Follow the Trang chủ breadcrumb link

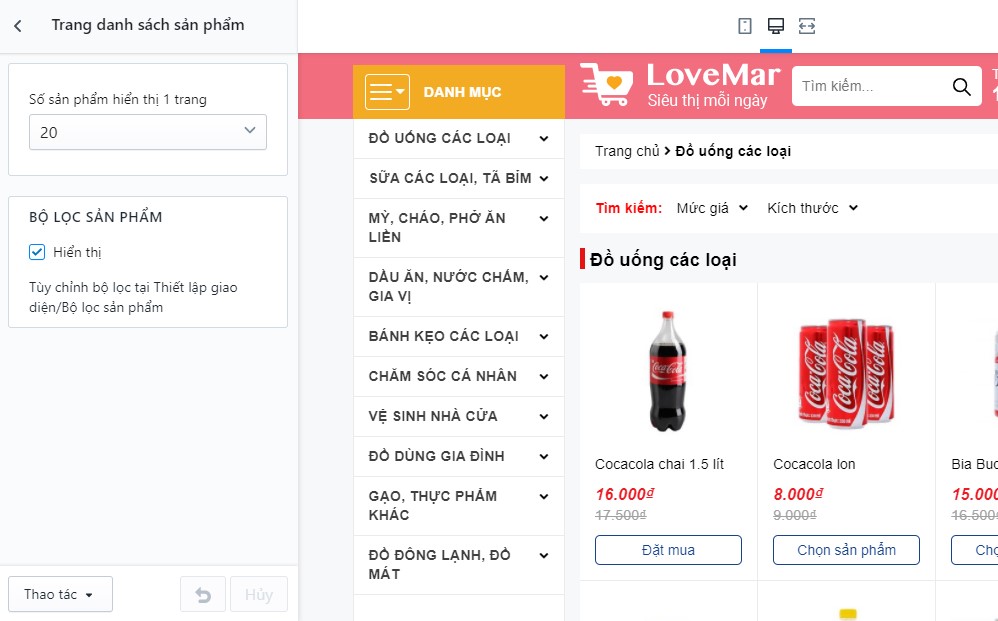click(627, 151)
